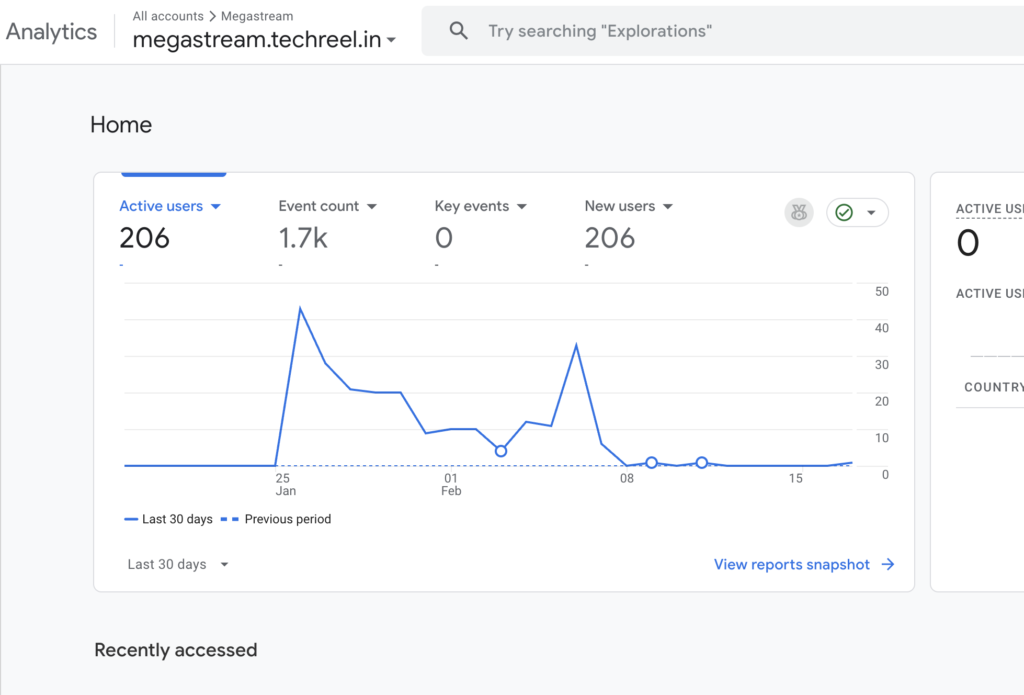
Task: Click the arrow icon beside View reports snapshot
Action: click(x=887, y=565)
